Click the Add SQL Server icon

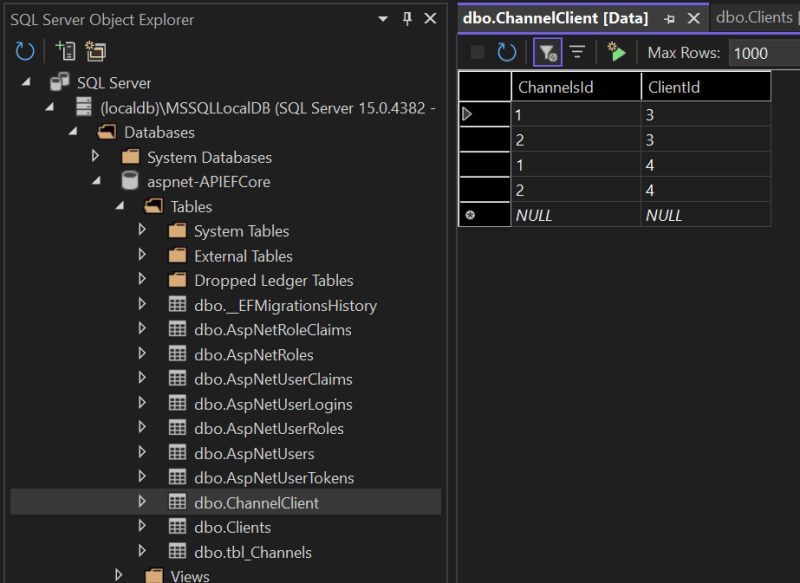click(x=66, y=52)
